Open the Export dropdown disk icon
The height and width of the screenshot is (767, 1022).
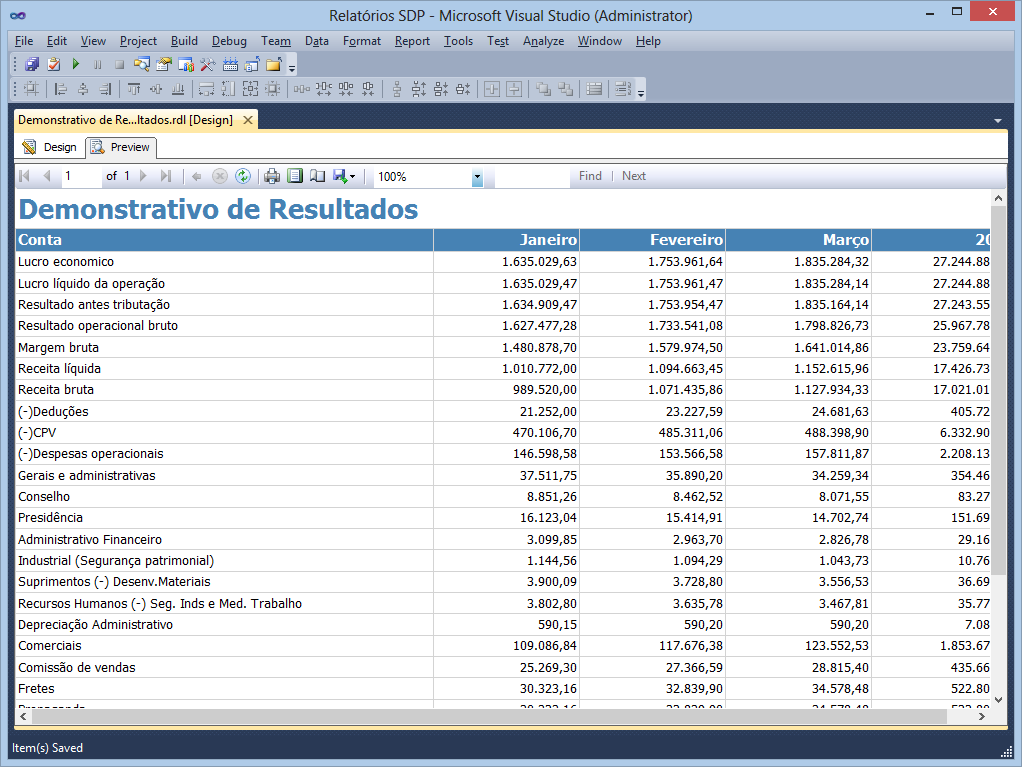click(x=343, y=176)
